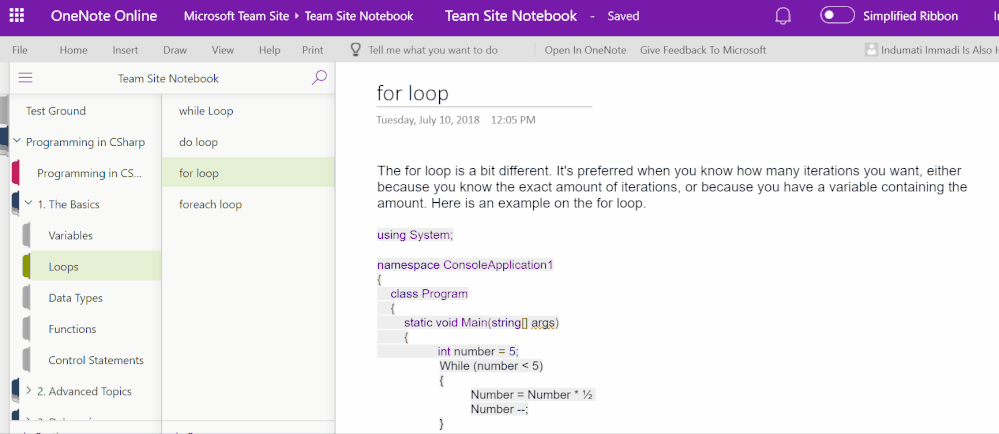This screenshot has height=434, width=999.
Task: Collapse the 1. The Basics group
Action: (29, 204)
